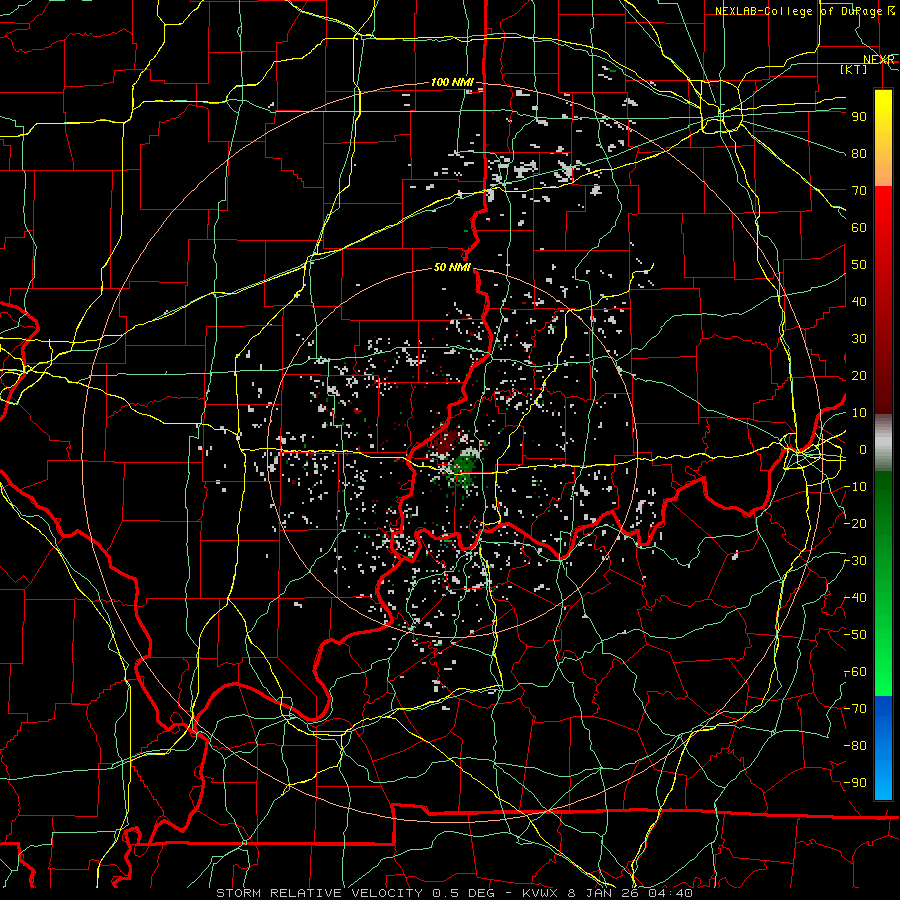This screenshot has height=900, width=900.
Task: Click the 50 NMI range ring label
Action: (x=452, y=267)
